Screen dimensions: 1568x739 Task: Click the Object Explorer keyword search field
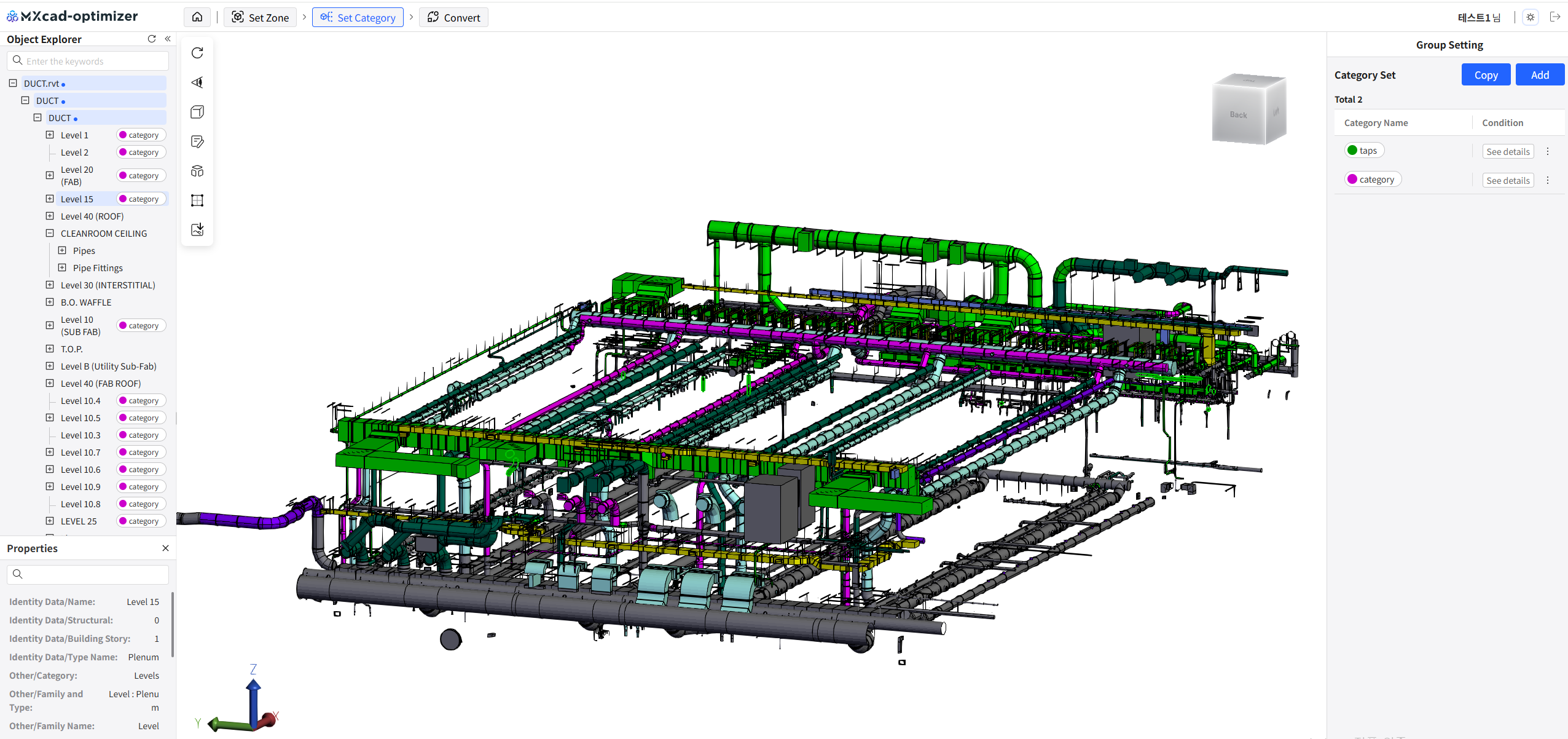click(92, 61)
